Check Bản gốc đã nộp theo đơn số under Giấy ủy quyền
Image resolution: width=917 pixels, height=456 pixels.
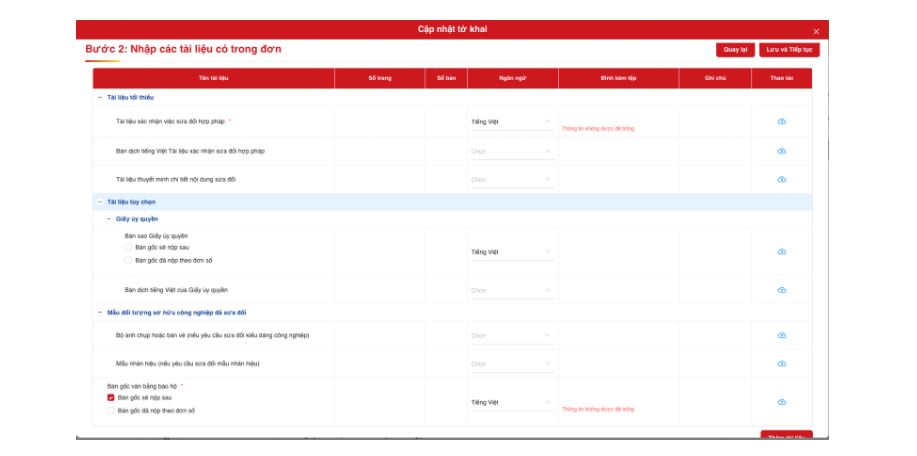point(128,260)
